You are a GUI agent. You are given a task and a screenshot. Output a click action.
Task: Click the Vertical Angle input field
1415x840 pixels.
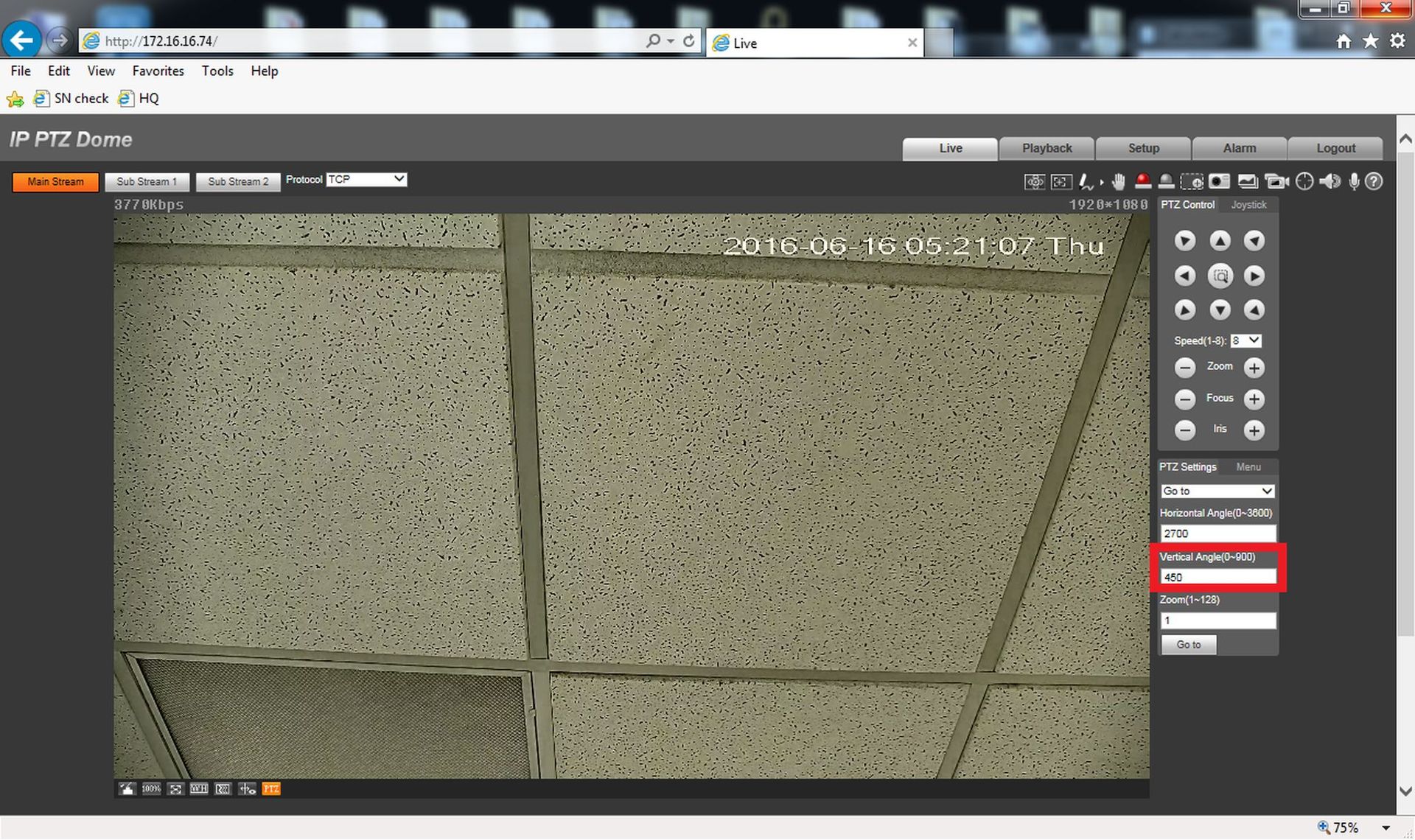(x=1217, y=577)
